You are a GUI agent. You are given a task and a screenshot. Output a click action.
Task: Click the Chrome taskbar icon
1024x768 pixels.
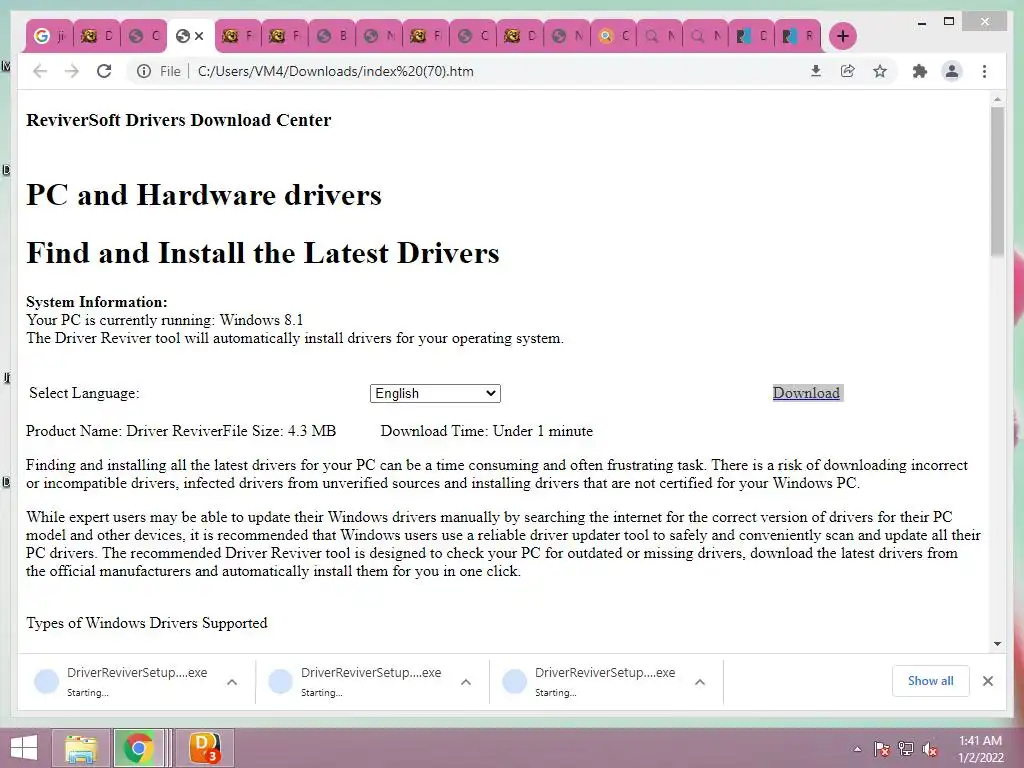pos(138,748)
